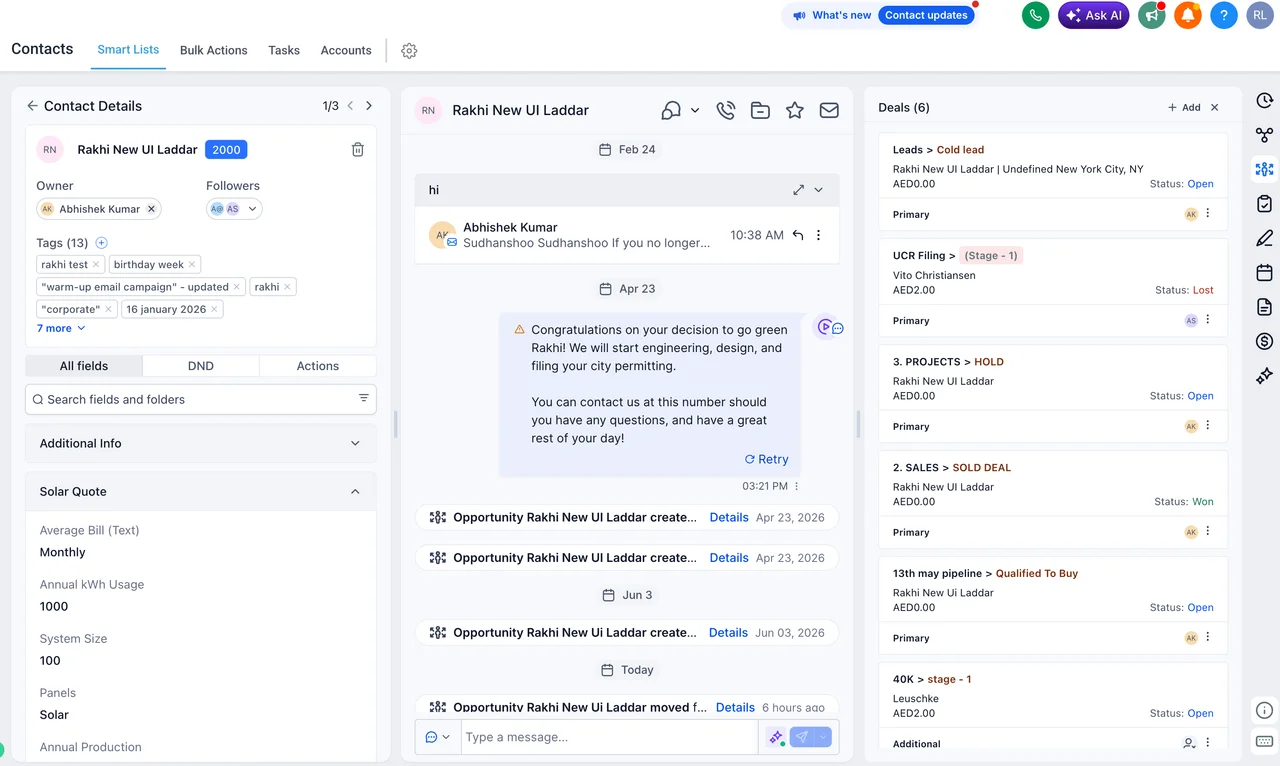
Task: Open more options for the Cold lead deal
Action: [x=1208, y=214]
